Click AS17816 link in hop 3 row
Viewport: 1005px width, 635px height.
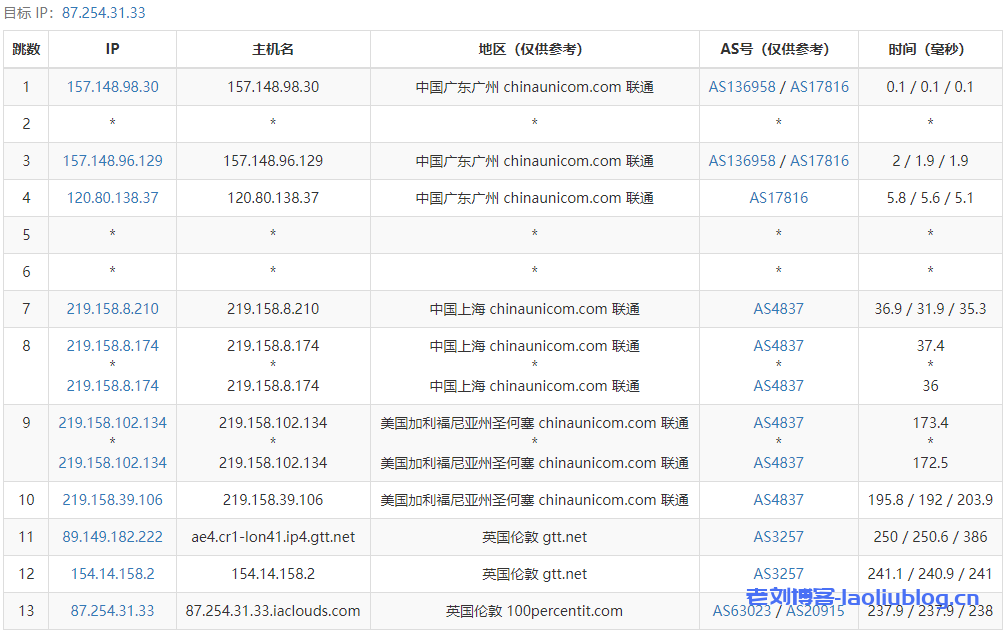click(x=819, y=161)
